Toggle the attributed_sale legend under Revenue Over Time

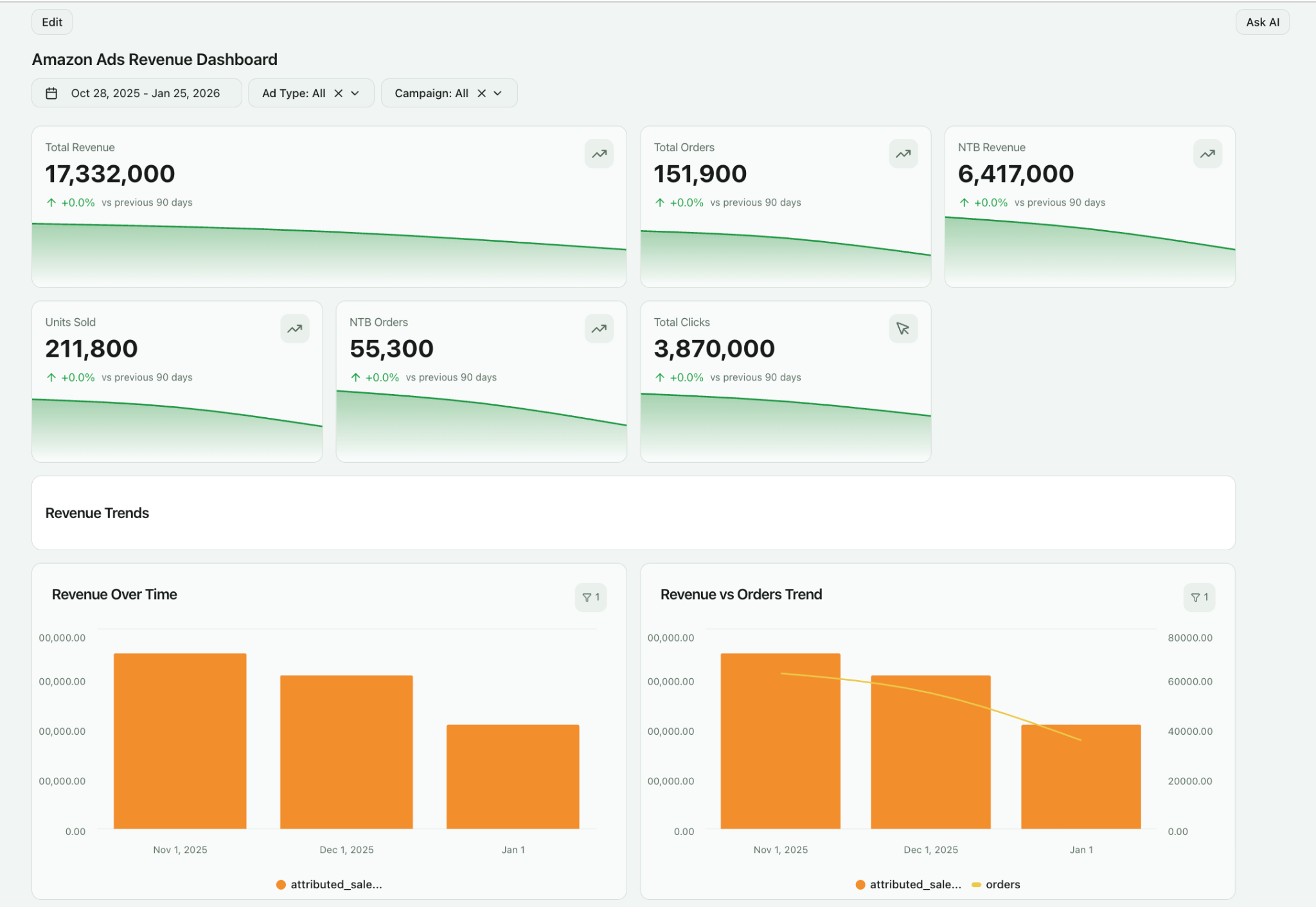329,884
